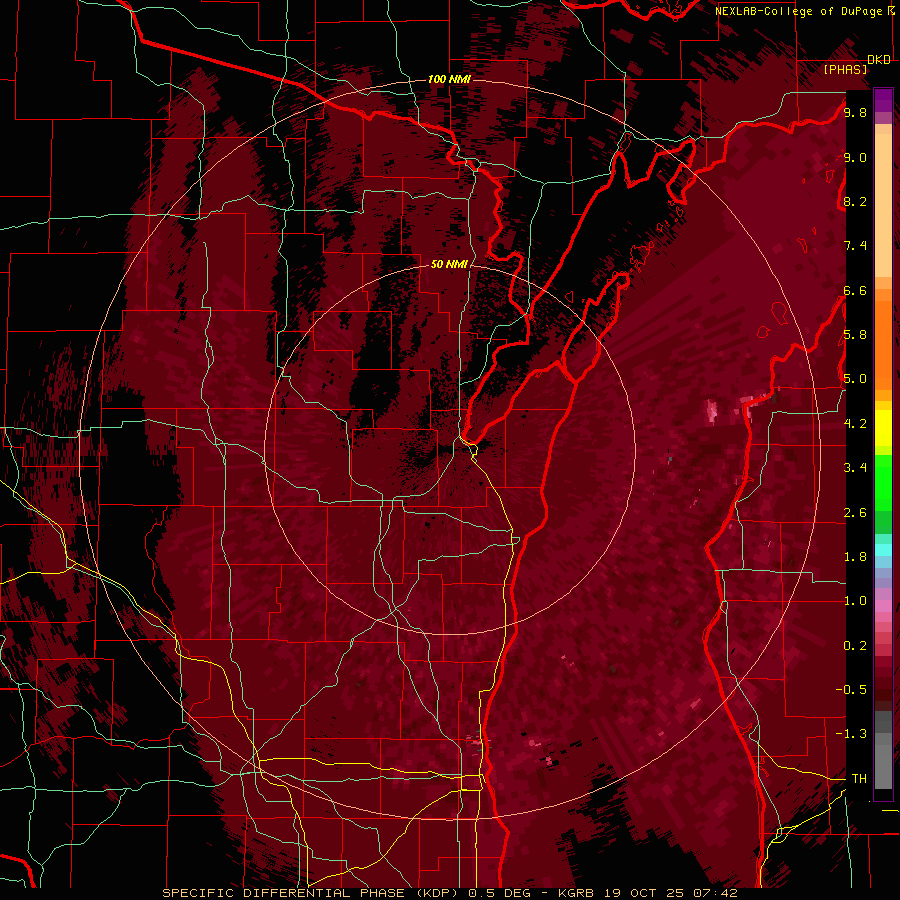
Task: Click the 8.2 value on the color scale
Action: click(x=855, y=201)
